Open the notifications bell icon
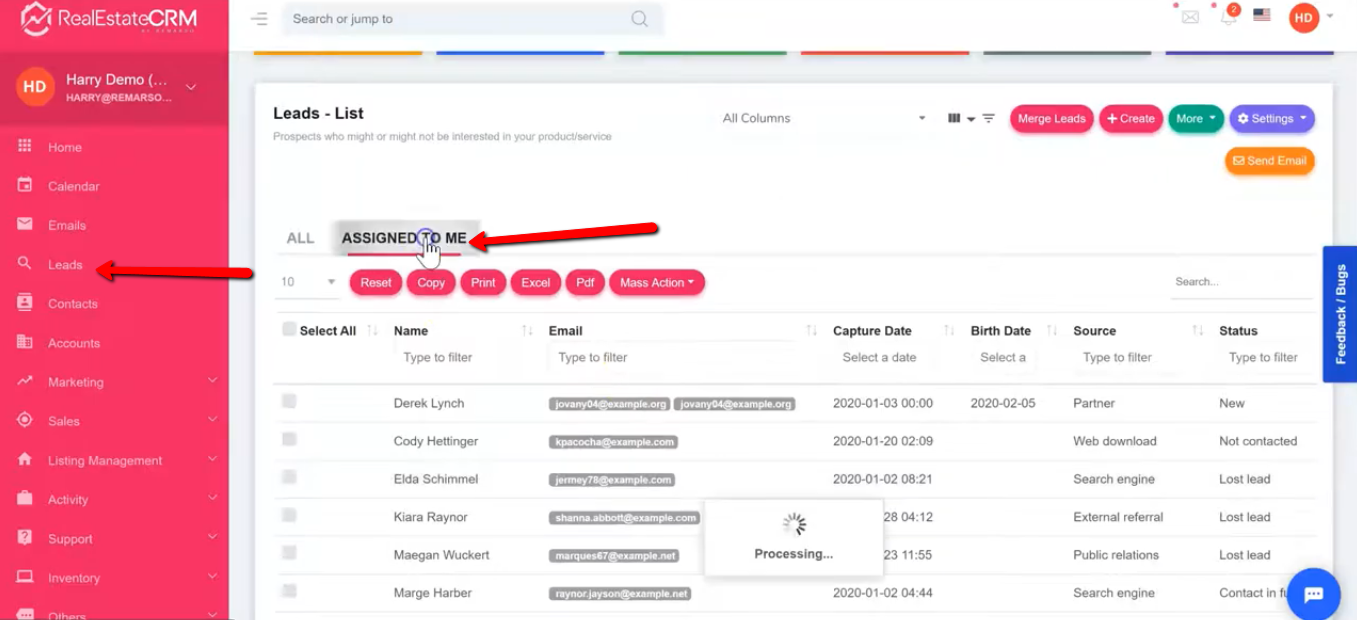Viewport: 1357px width, 620px height. 1228,17
